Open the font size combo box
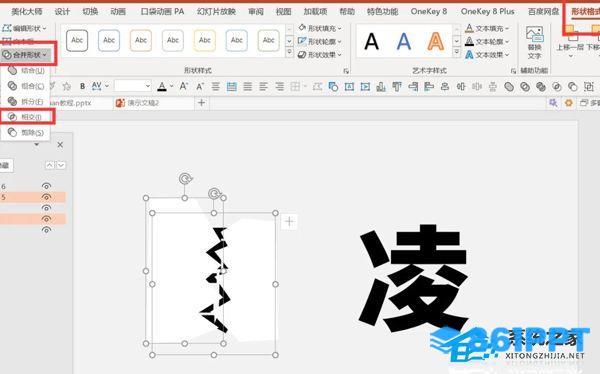 coord(132,86)
